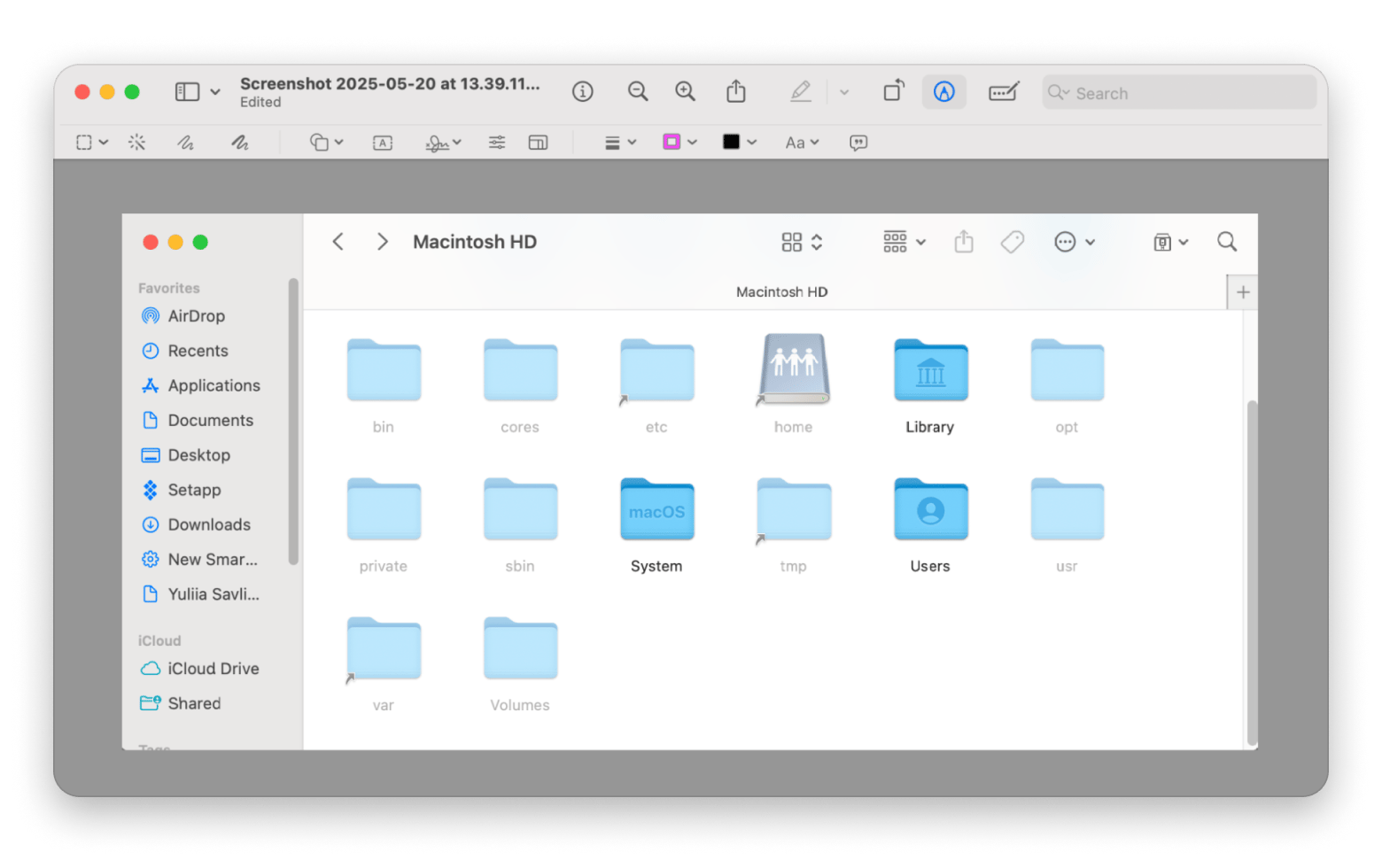The width and height of the screenshot is (1382, 868).
Task: Click into the Search field
Action: 1187,93
